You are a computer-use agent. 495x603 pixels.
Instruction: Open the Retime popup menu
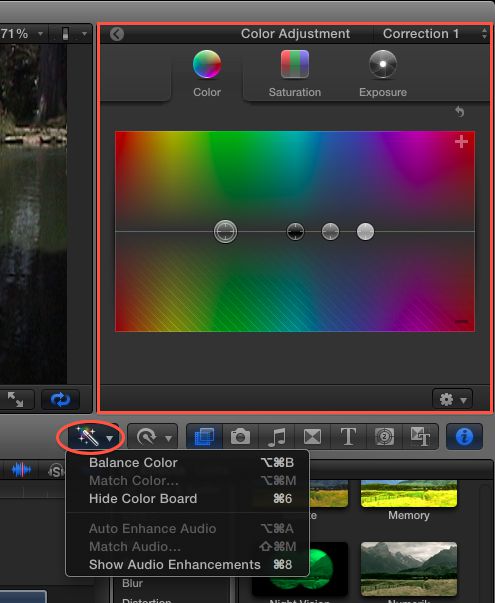coord(153,436)
